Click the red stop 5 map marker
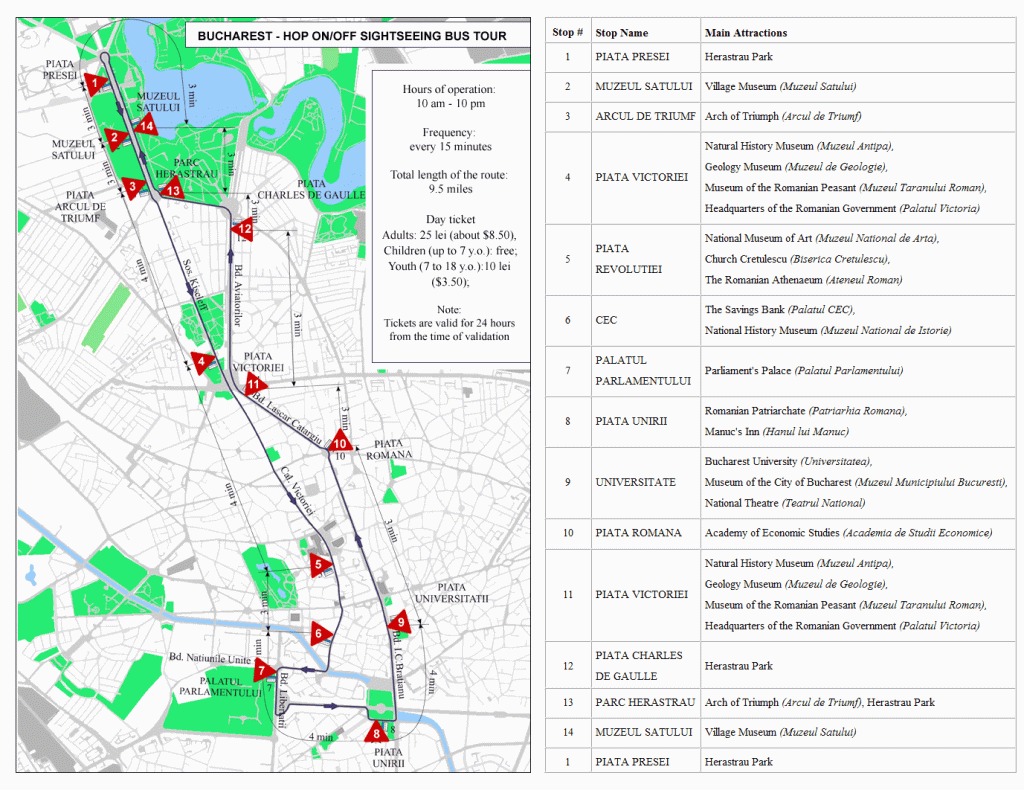The image size is (1024, 790). pos(319,565)
